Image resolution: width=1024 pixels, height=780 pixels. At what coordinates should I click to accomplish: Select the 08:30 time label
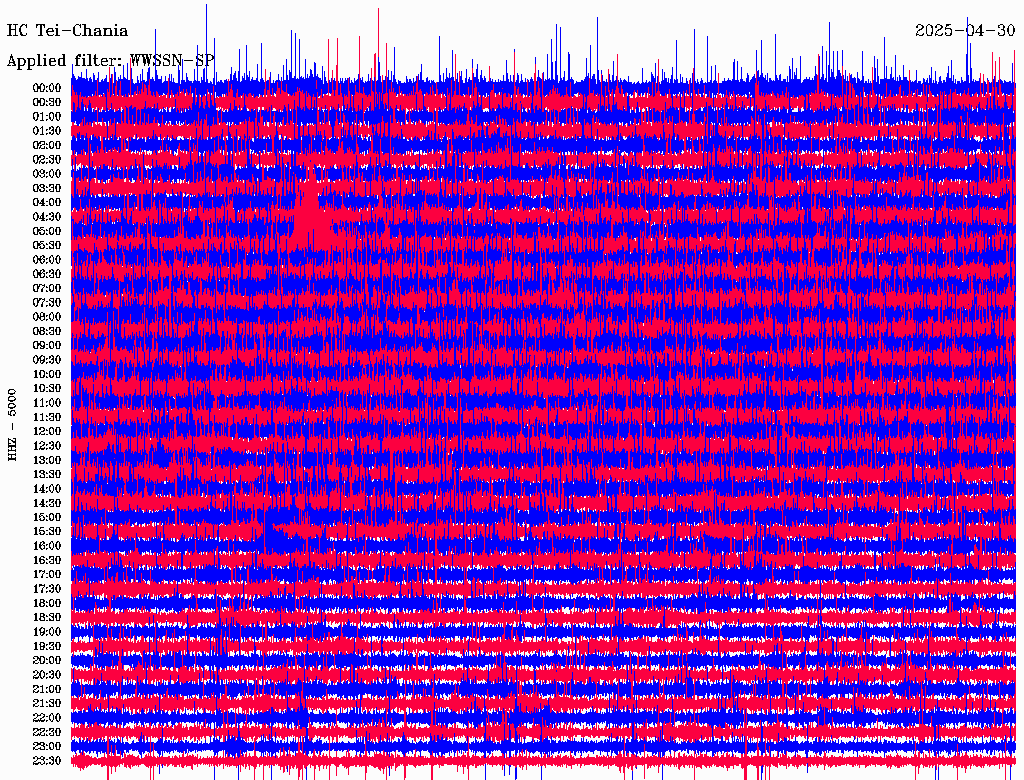[47, 331]
